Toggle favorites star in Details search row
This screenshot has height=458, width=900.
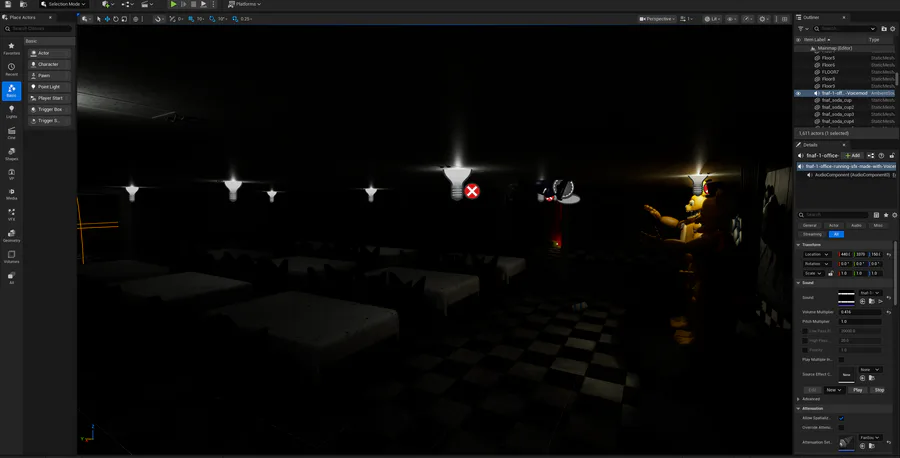pyautogui.click(x=886, y=215)
